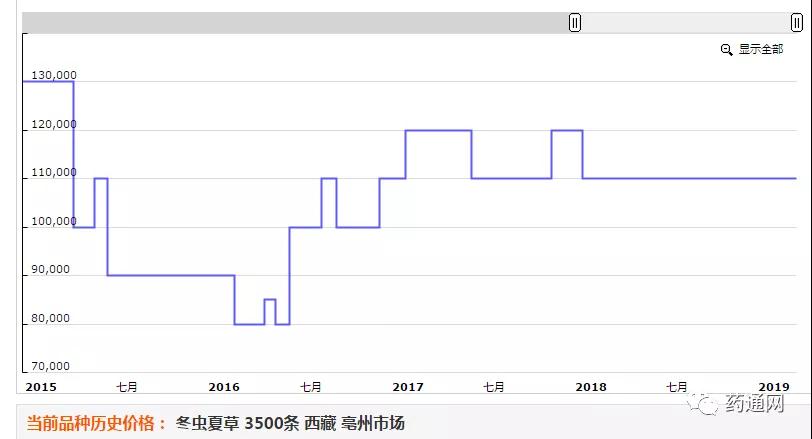The width and height of the screenshot is (812, 439).
Task: Grab the left range slider handle
Action: click(x=575, y=23)
